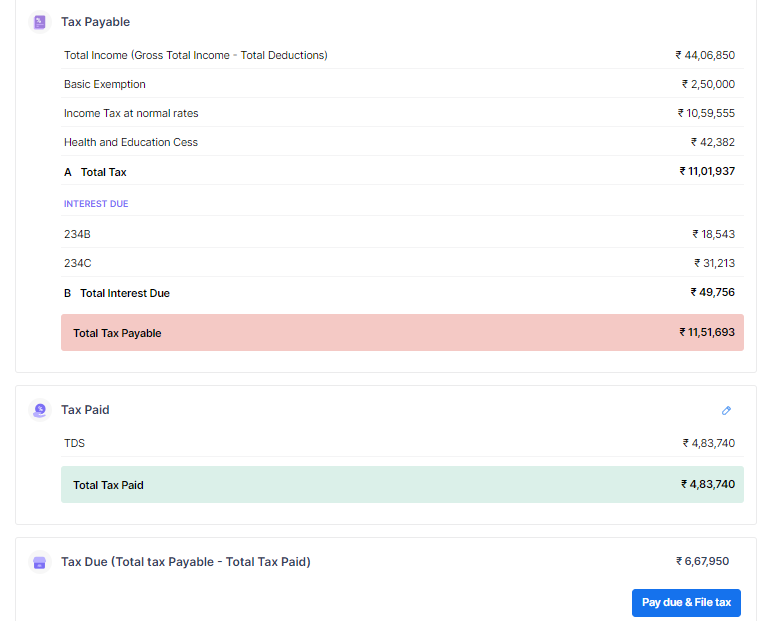Click the Tax Paid section icon
Screen dimensions: 772x621
click(x=39, y=410)
